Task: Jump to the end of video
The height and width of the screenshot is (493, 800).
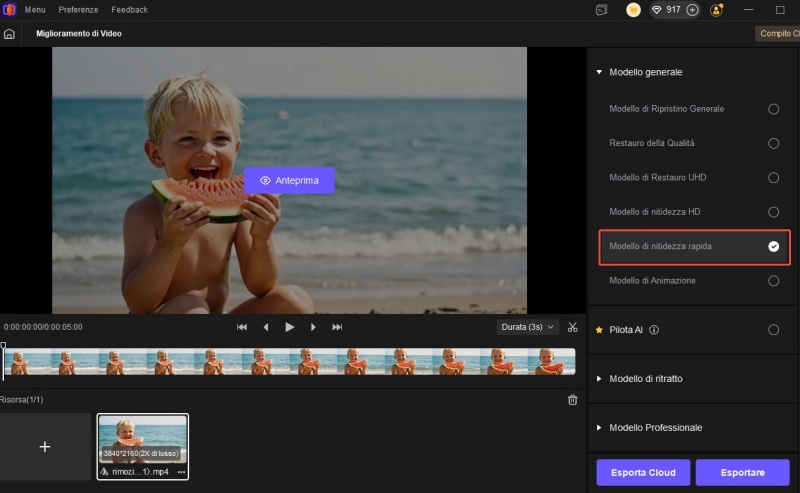Action: point(337,327)
